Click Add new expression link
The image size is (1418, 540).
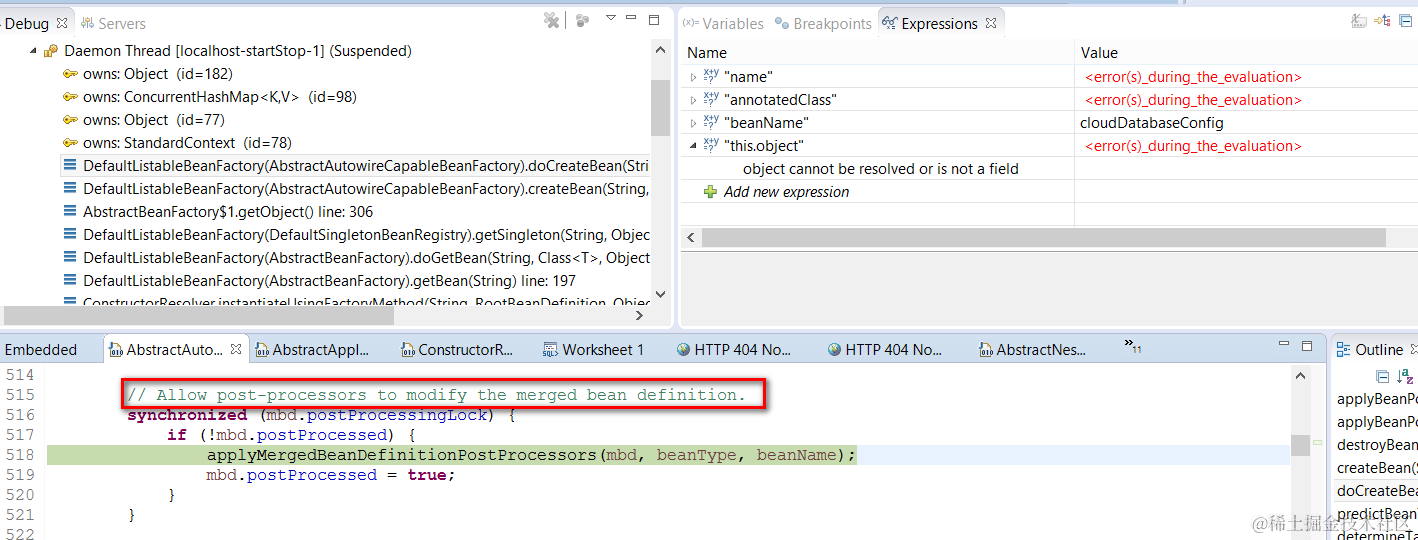click(786, 192)
